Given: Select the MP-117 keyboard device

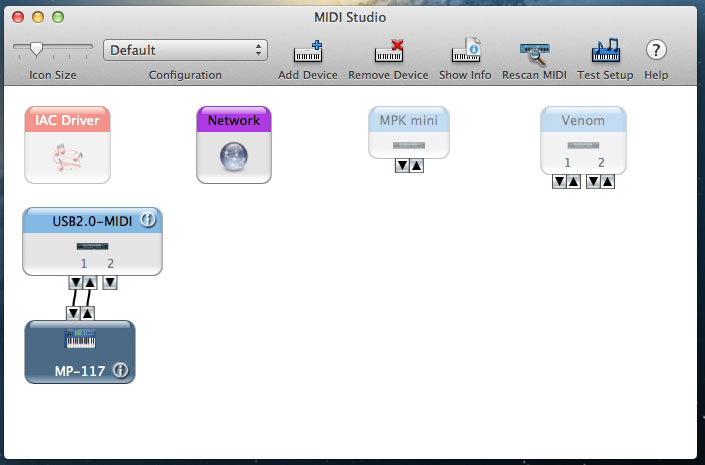Looking at the screenshot, I should [80, 352].
